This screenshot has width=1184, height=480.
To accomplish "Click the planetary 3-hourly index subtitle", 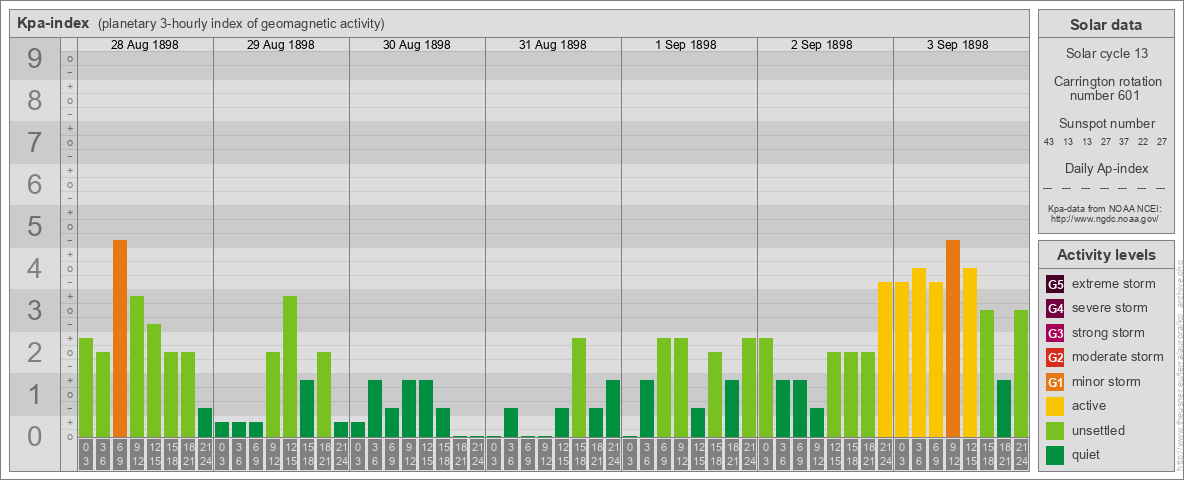I will click(x=241, y=23).
